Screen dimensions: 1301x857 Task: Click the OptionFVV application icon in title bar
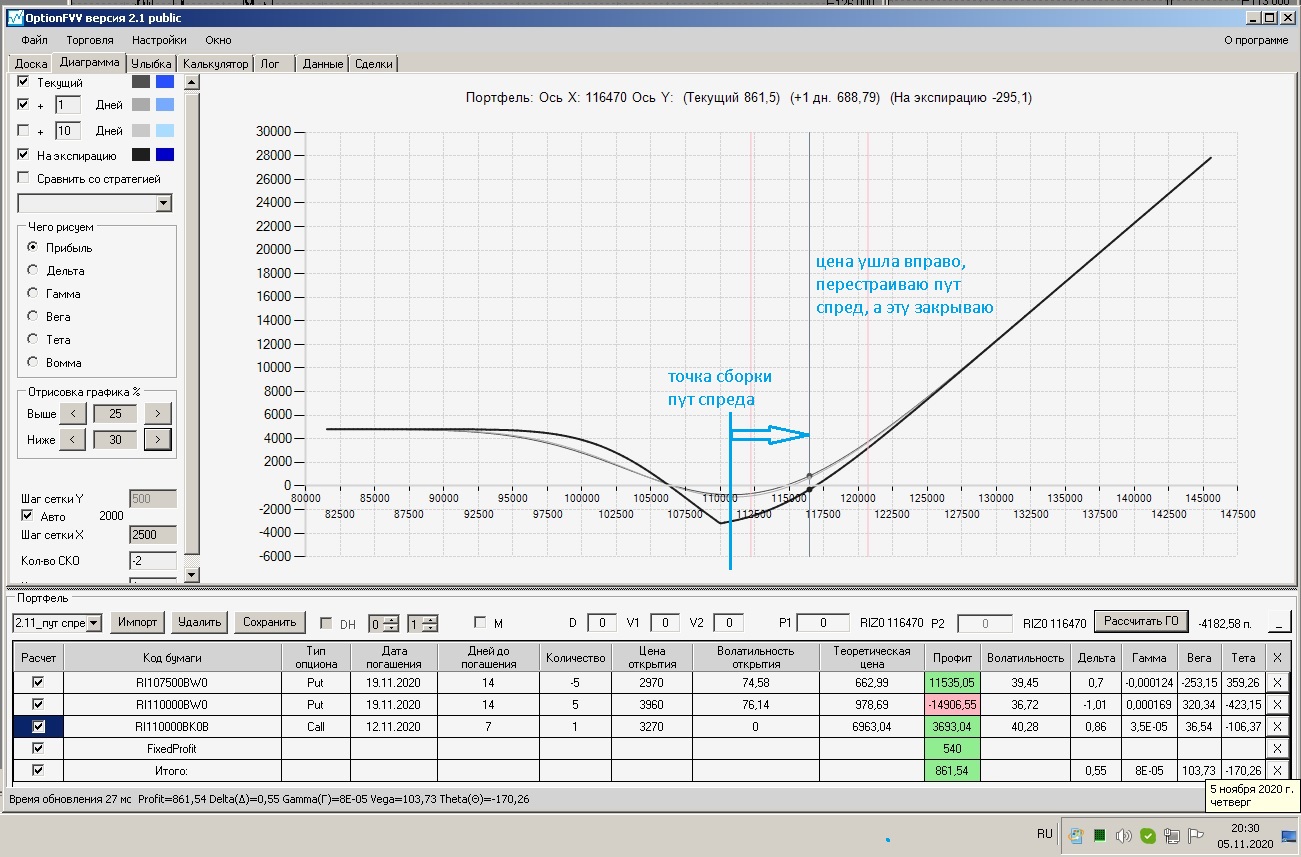point(15,18)
